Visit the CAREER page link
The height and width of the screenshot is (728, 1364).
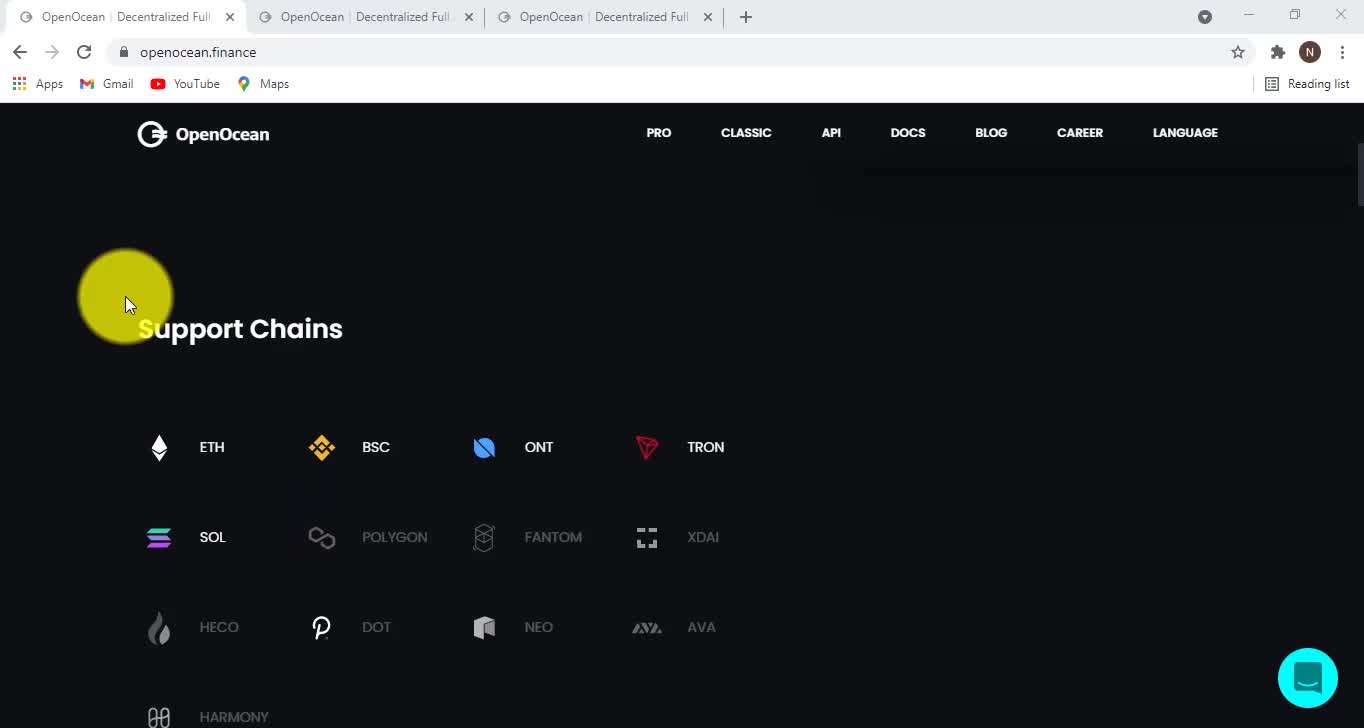click(x=1079, y=133)
